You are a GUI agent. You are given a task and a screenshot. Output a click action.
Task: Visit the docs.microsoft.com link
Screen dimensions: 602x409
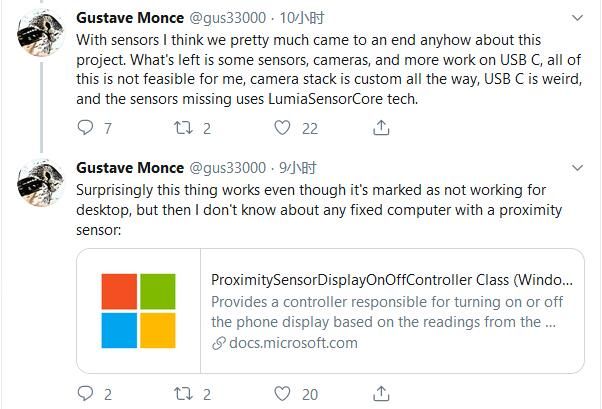pyautogui.click(x=292, y=343)
